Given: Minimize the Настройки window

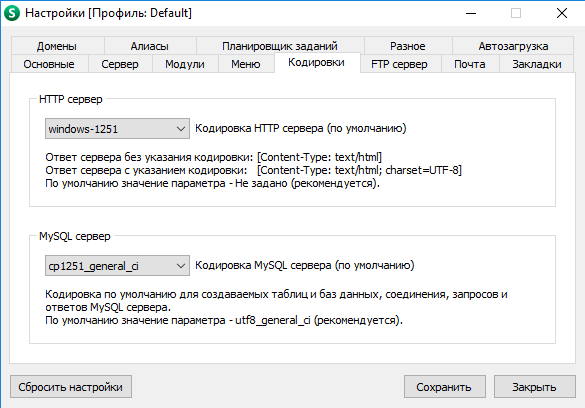Looking at the screenshot, I should tap(471, 13).
